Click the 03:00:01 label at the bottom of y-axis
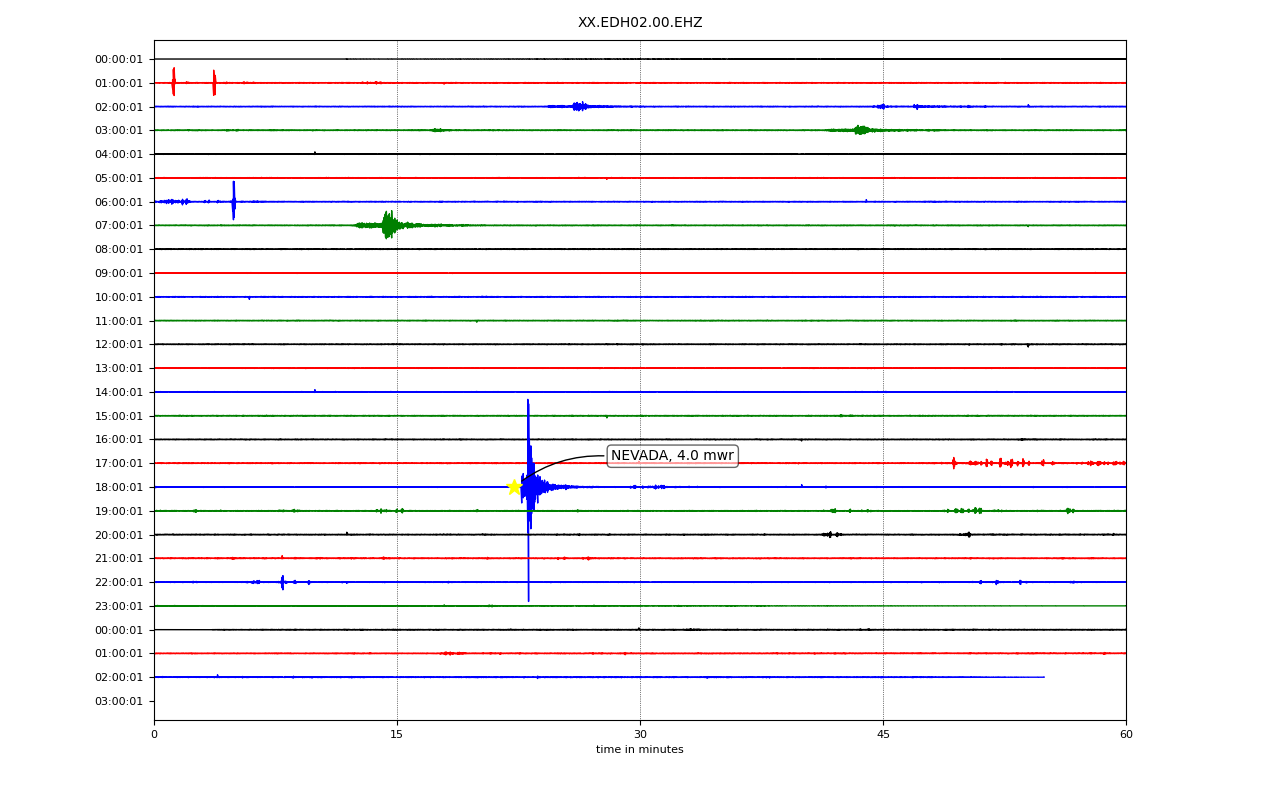The image size is (1280, 800). pyautogui.click(x=119, y=701)
